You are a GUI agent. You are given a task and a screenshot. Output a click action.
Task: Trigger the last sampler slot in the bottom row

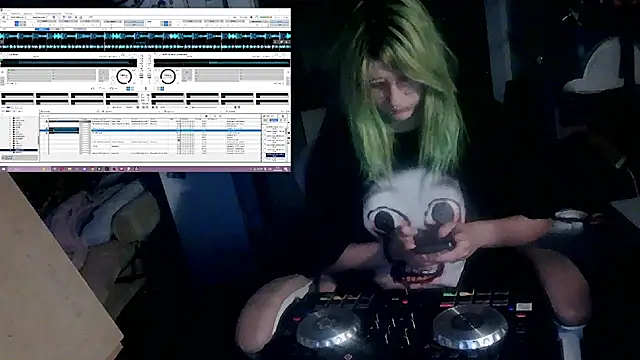pyautogui.click(x=272, y=102)
